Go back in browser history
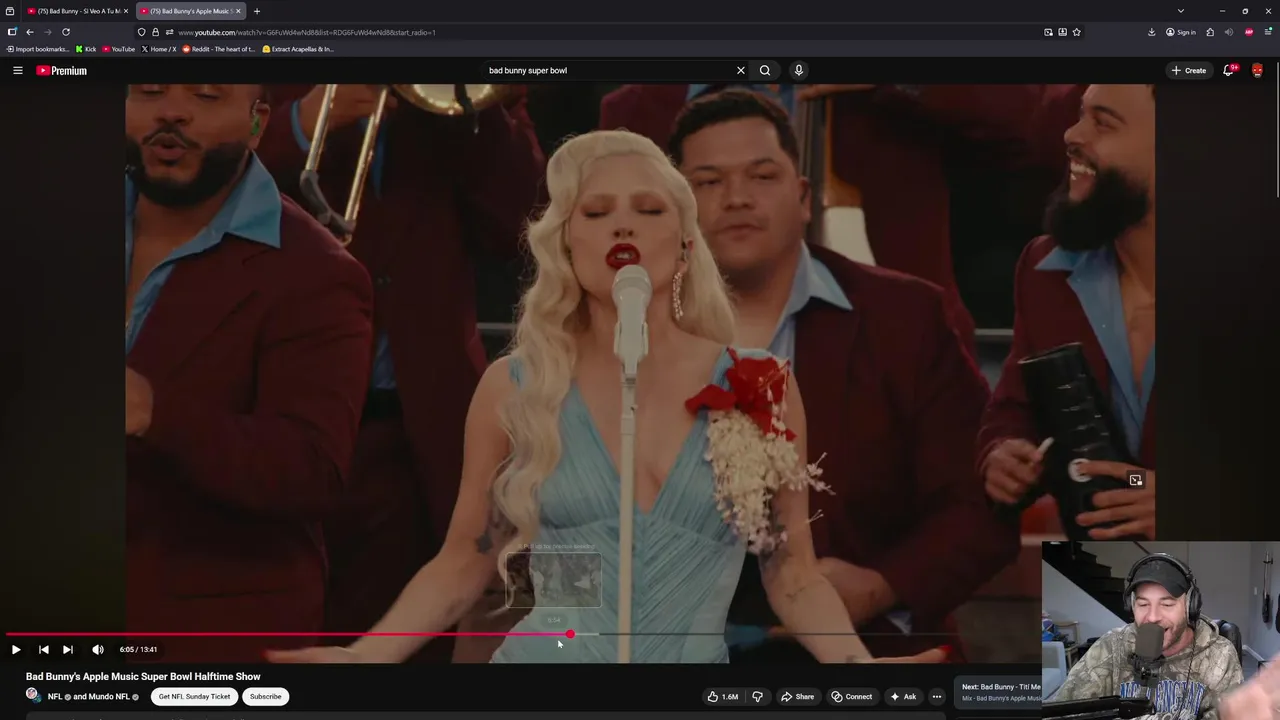Screen dimensions: 1280x720 pos(30,32)
